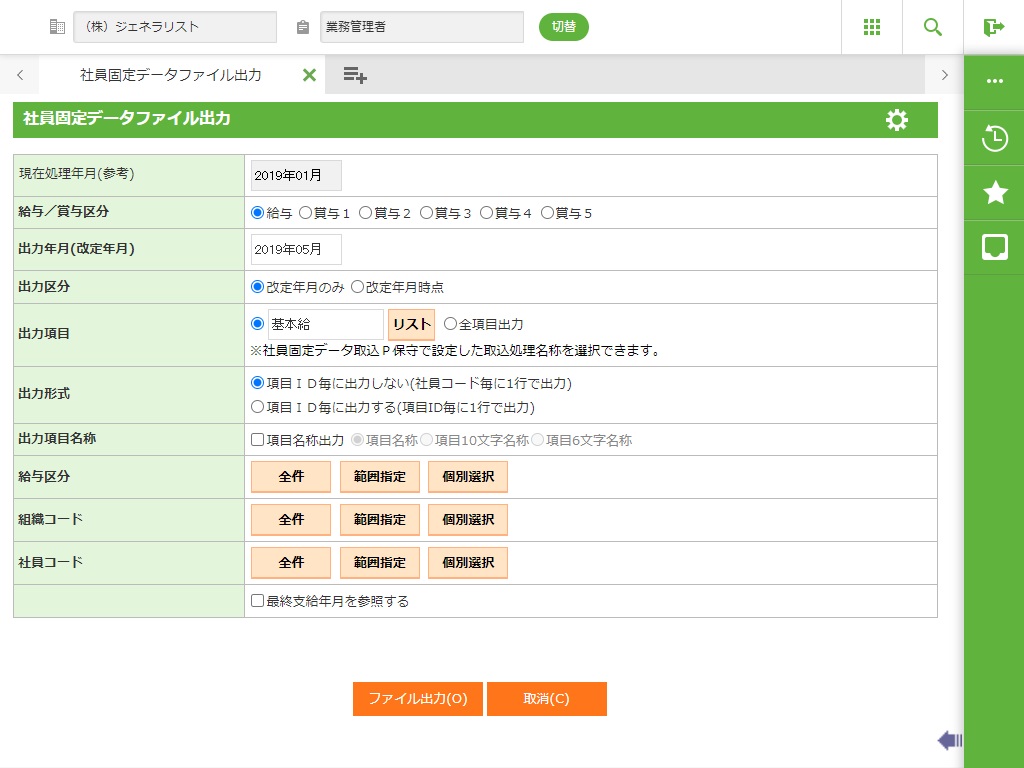
Task: Select the 賞与1 radio button
Action: pos(306,213)
